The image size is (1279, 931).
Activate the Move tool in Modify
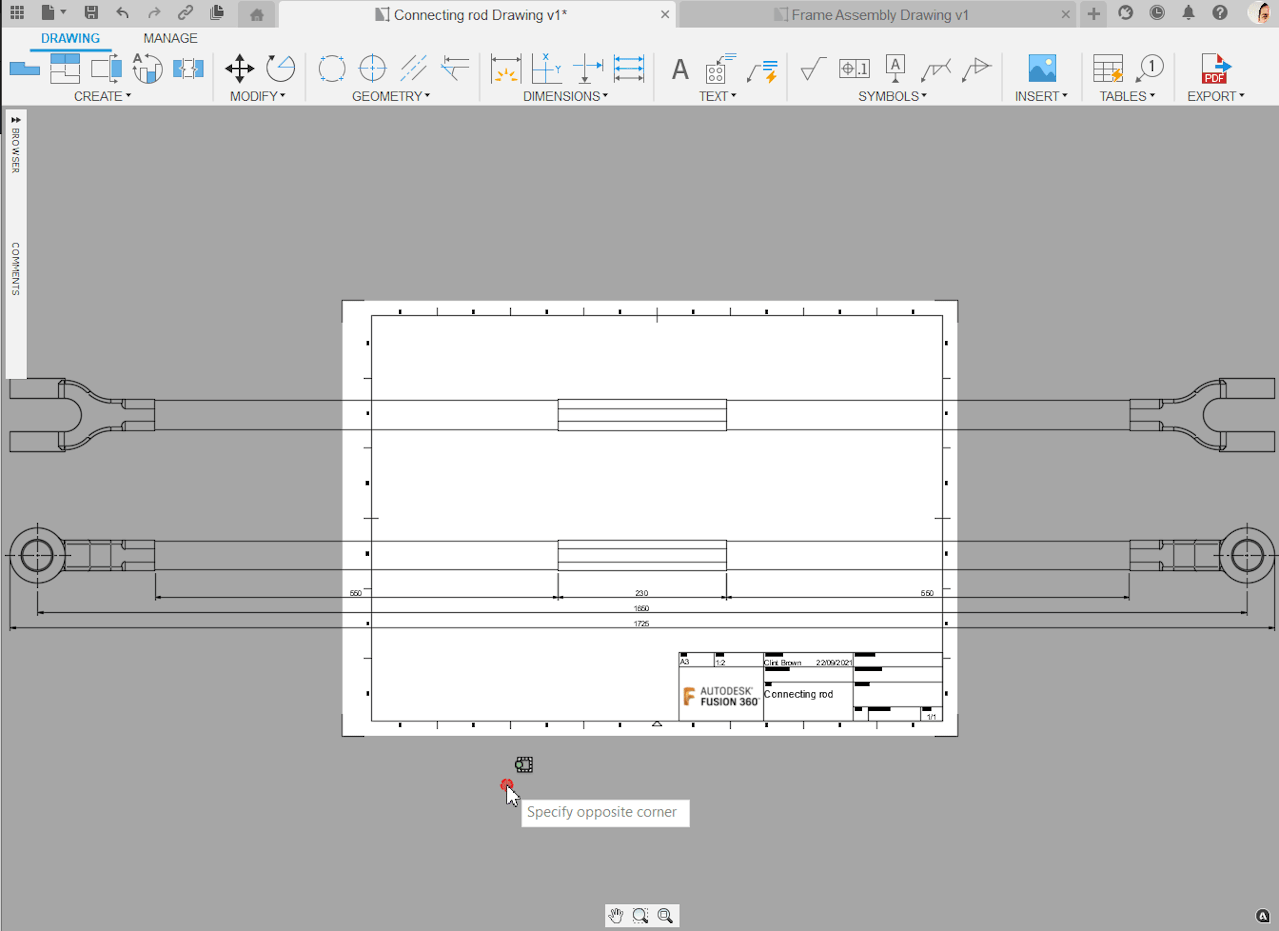coord(239,69)
